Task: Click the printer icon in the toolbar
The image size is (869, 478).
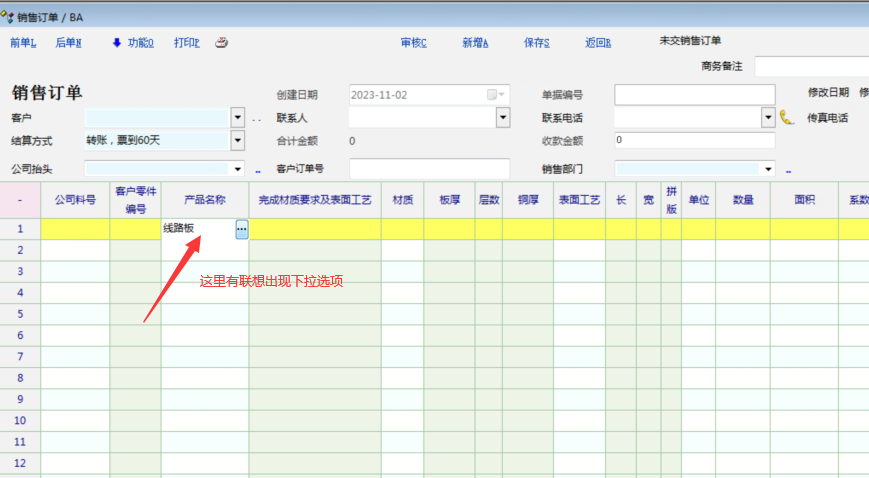Action: [222, 43]
